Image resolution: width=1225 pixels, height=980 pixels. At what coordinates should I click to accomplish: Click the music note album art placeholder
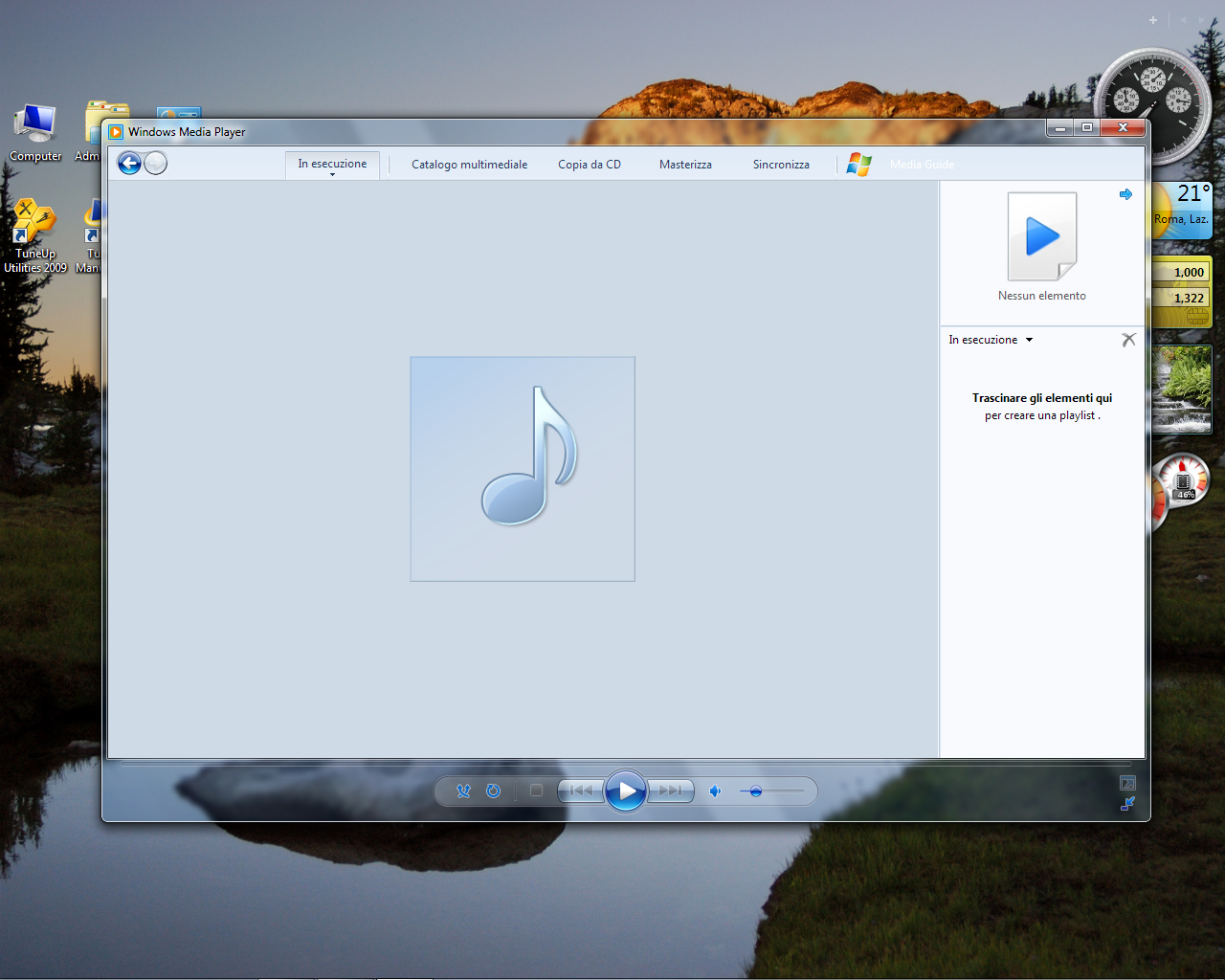pos(523,469)
